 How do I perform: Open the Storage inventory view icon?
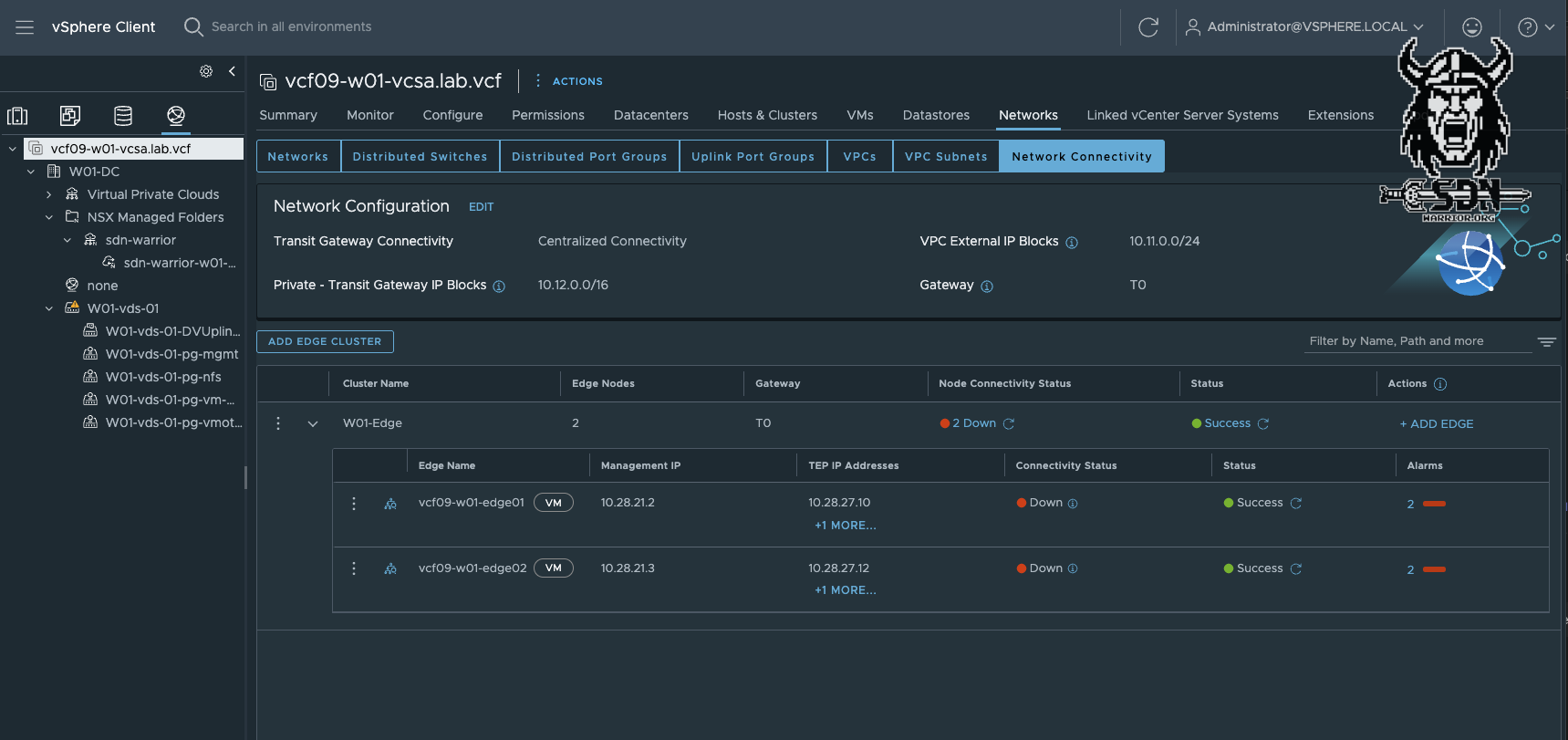click(x=123, y=116)
